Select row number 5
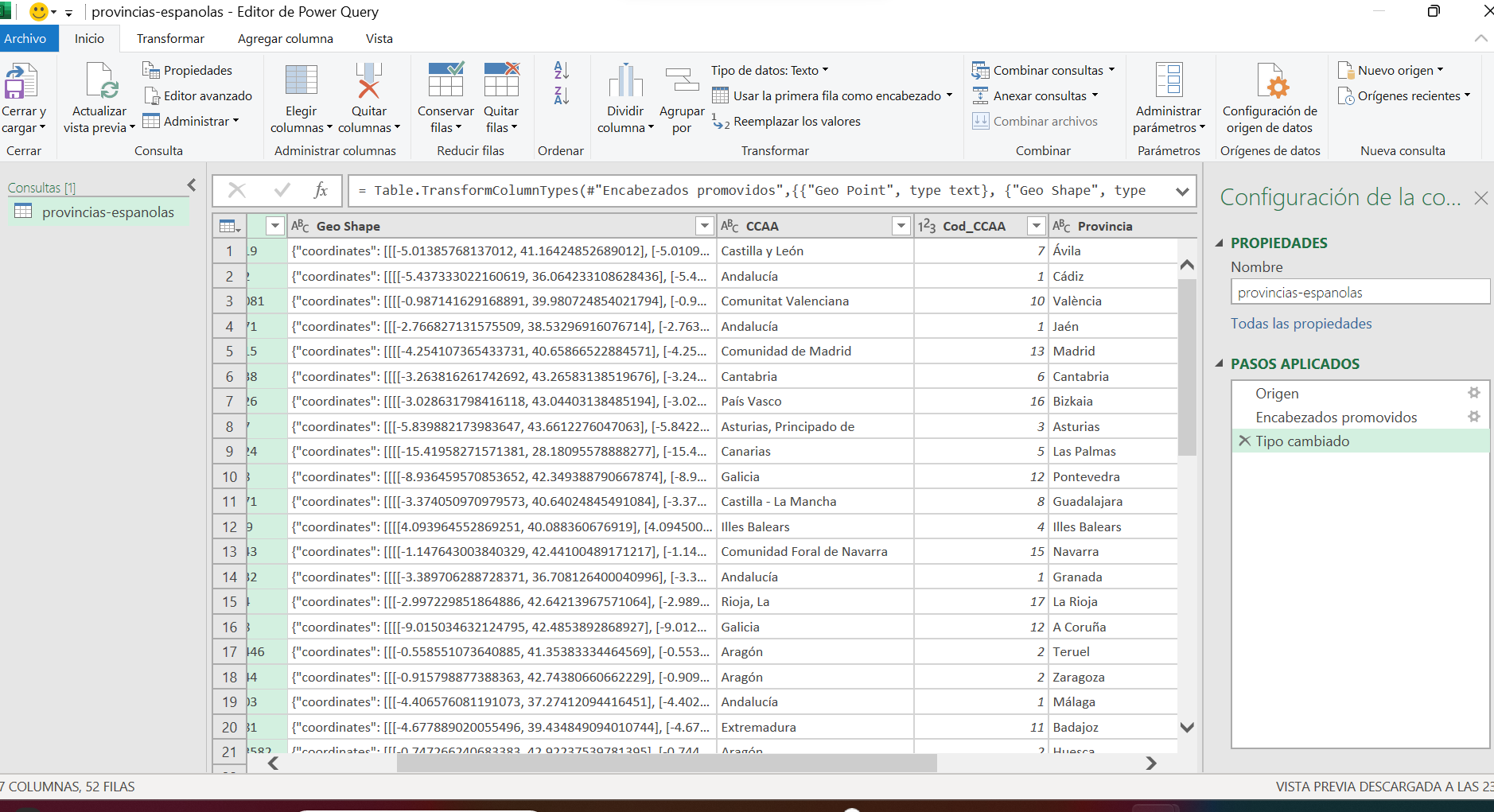The width and height of the screenshot is (1494, 812). click(x=229, y=351)
